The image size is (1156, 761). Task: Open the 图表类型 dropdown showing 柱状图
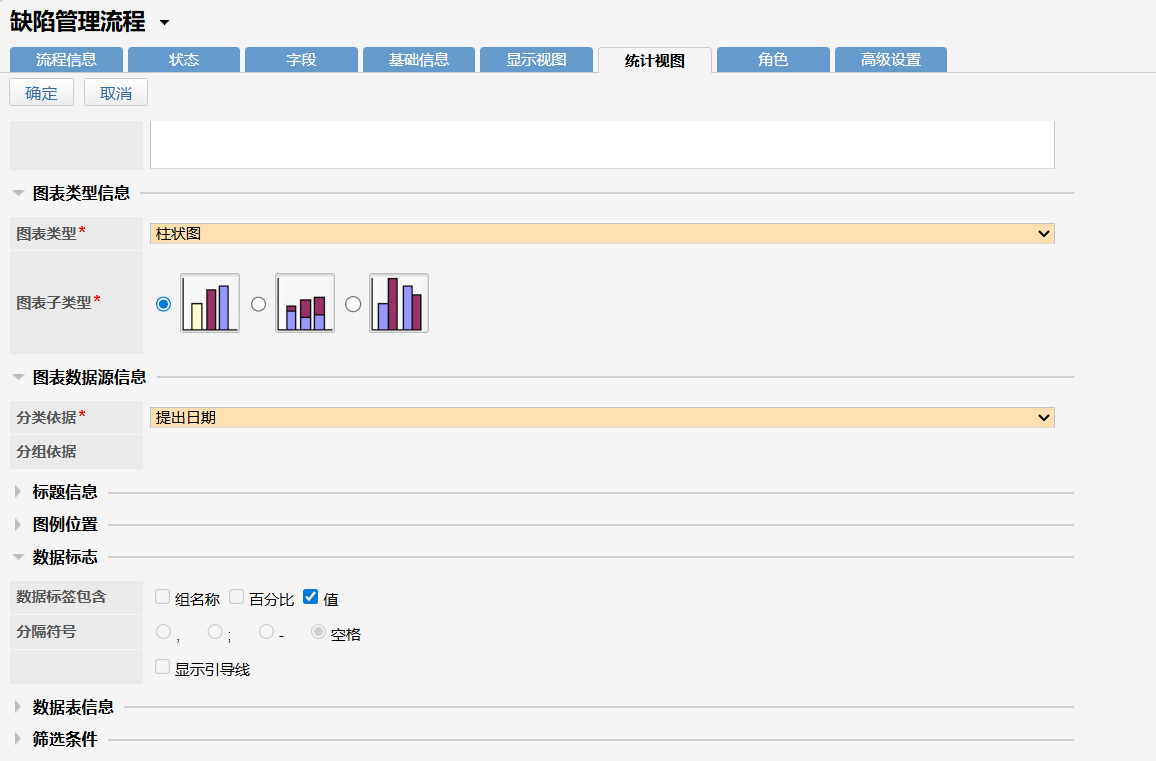(602, 234)
